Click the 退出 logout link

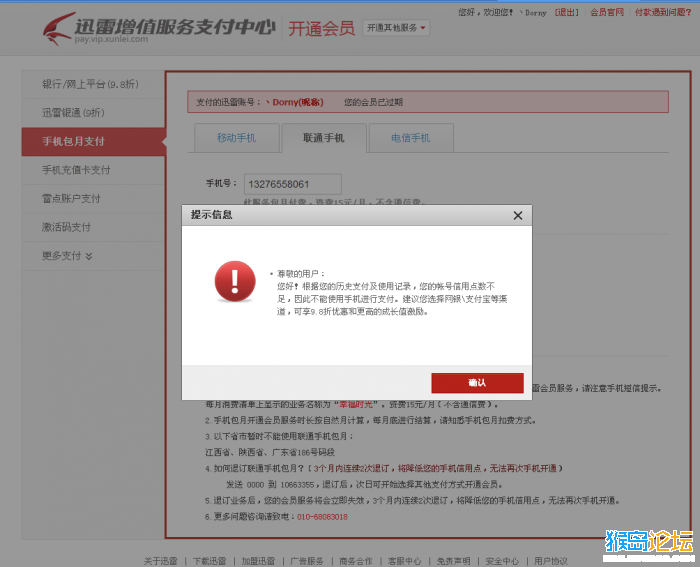pos(567,13)
